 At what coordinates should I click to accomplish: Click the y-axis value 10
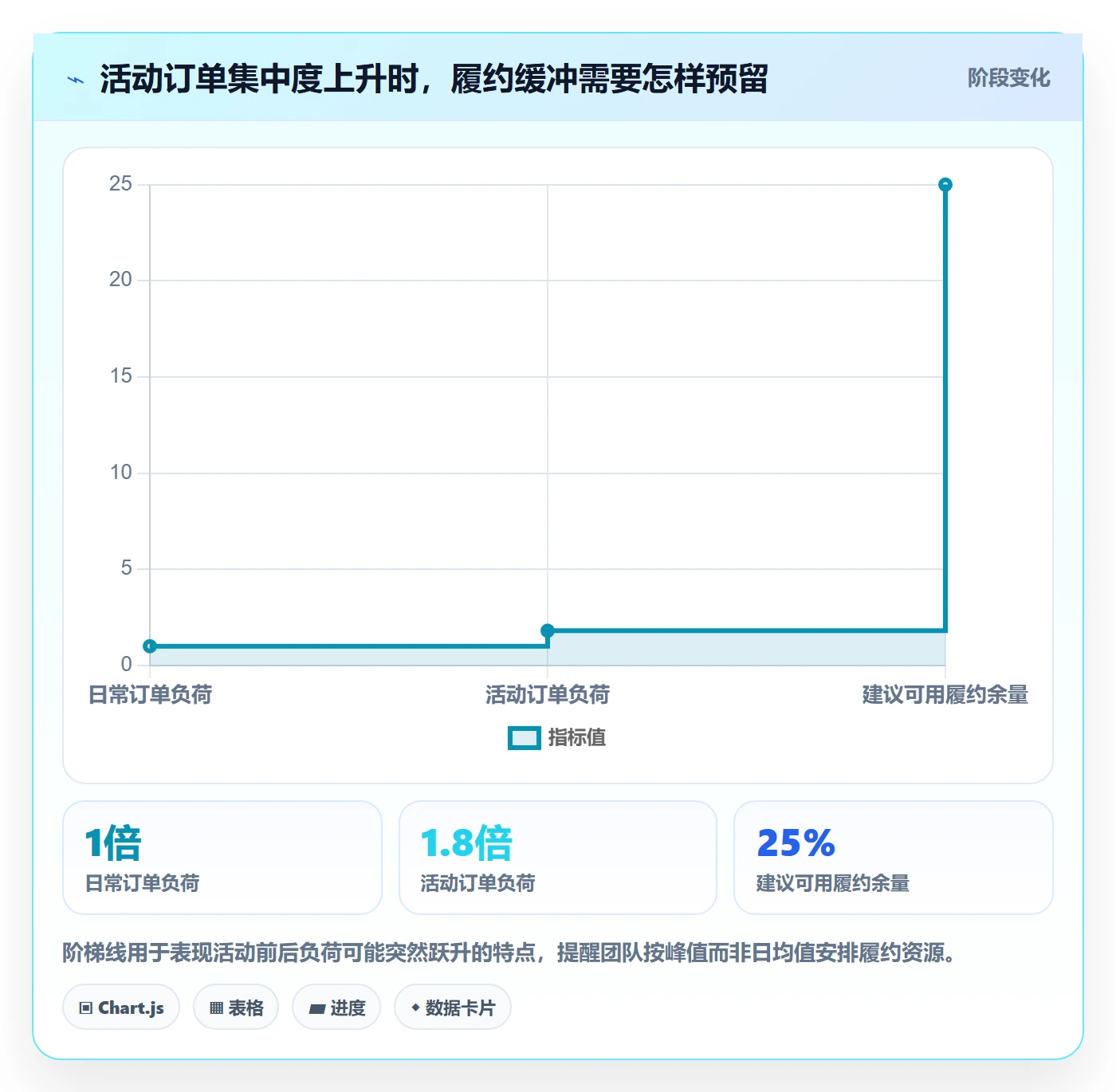pyautogui.click(x=121, y=473)
